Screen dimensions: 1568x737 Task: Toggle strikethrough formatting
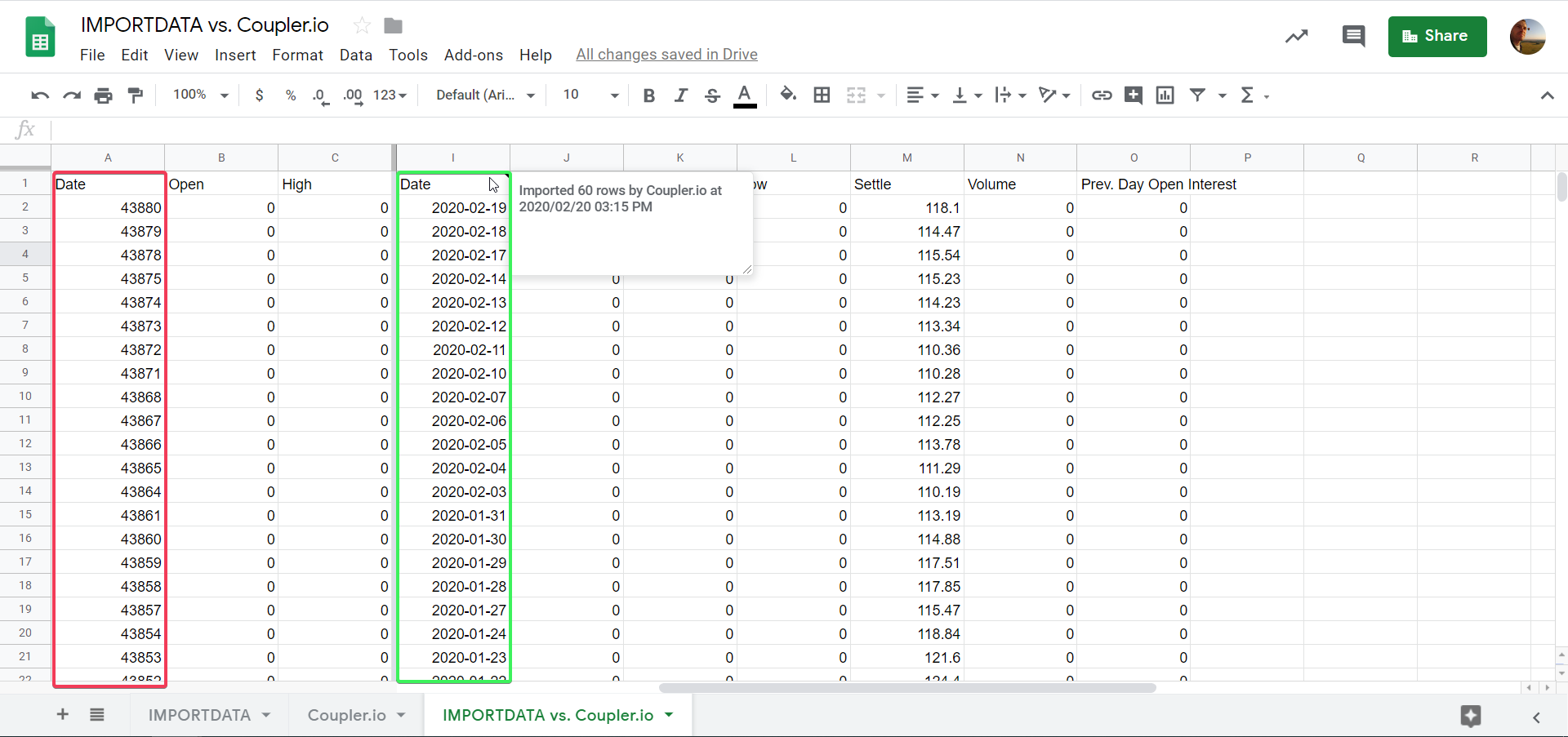pos(712,95)
